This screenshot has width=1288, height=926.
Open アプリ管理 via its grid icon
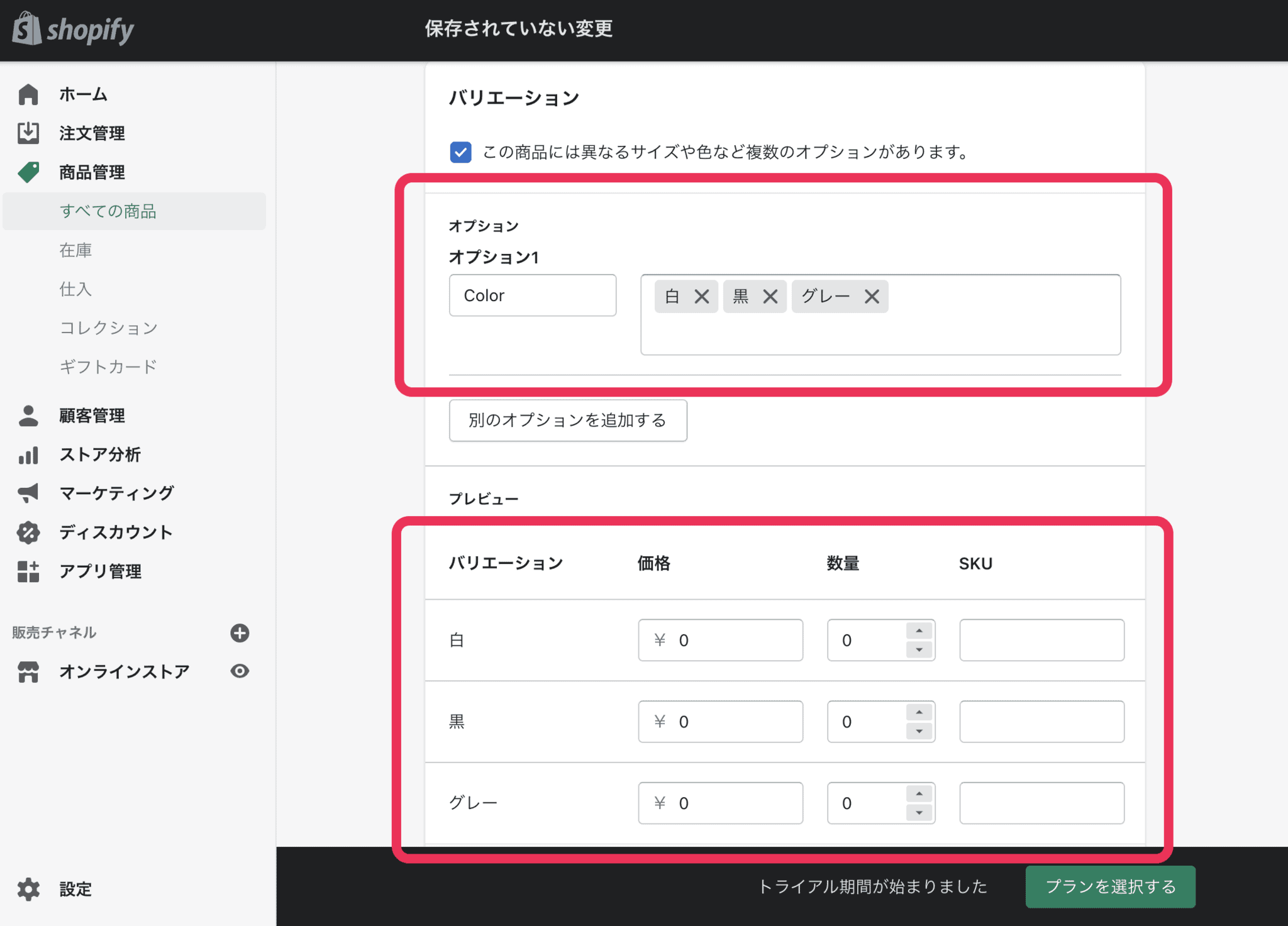coord(28,571)
